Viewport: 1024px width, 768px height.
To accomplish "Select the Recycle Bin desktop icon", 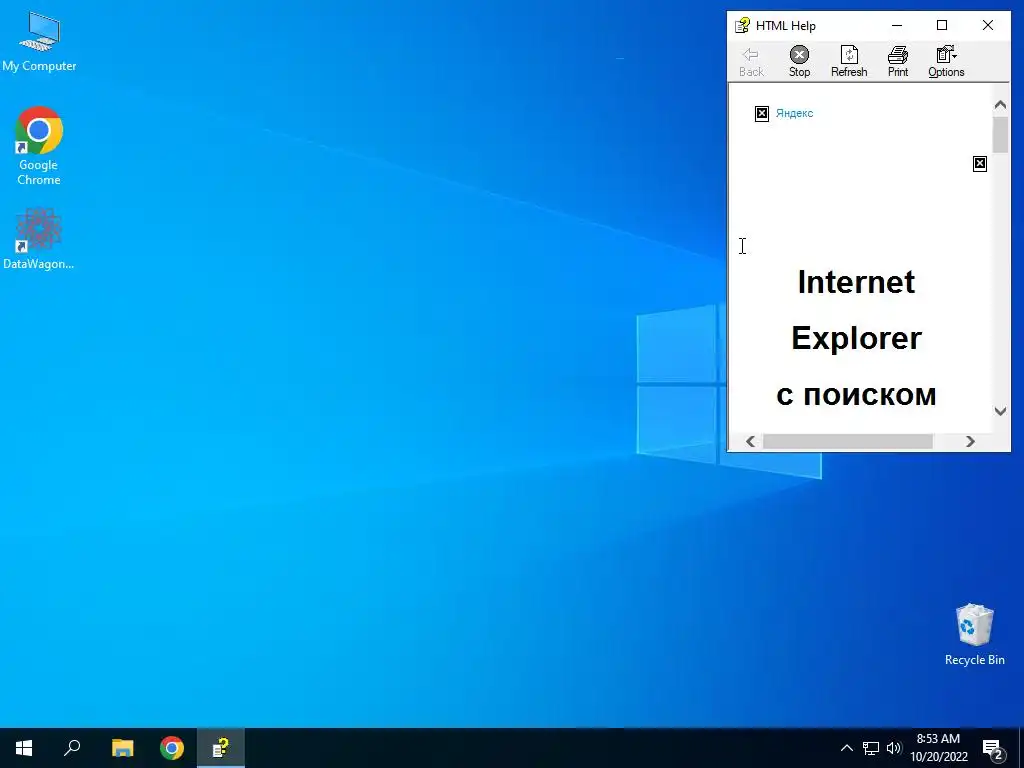I will 974,635.
